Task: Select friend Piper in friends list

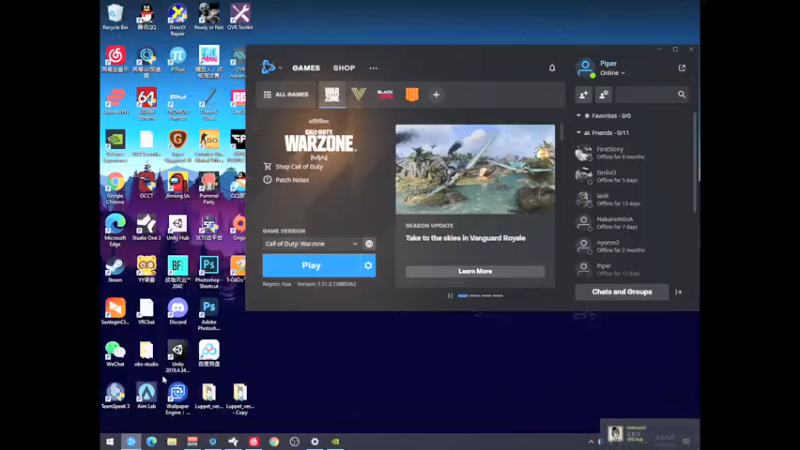Action: pyautogui.click(x=633, y=269)
